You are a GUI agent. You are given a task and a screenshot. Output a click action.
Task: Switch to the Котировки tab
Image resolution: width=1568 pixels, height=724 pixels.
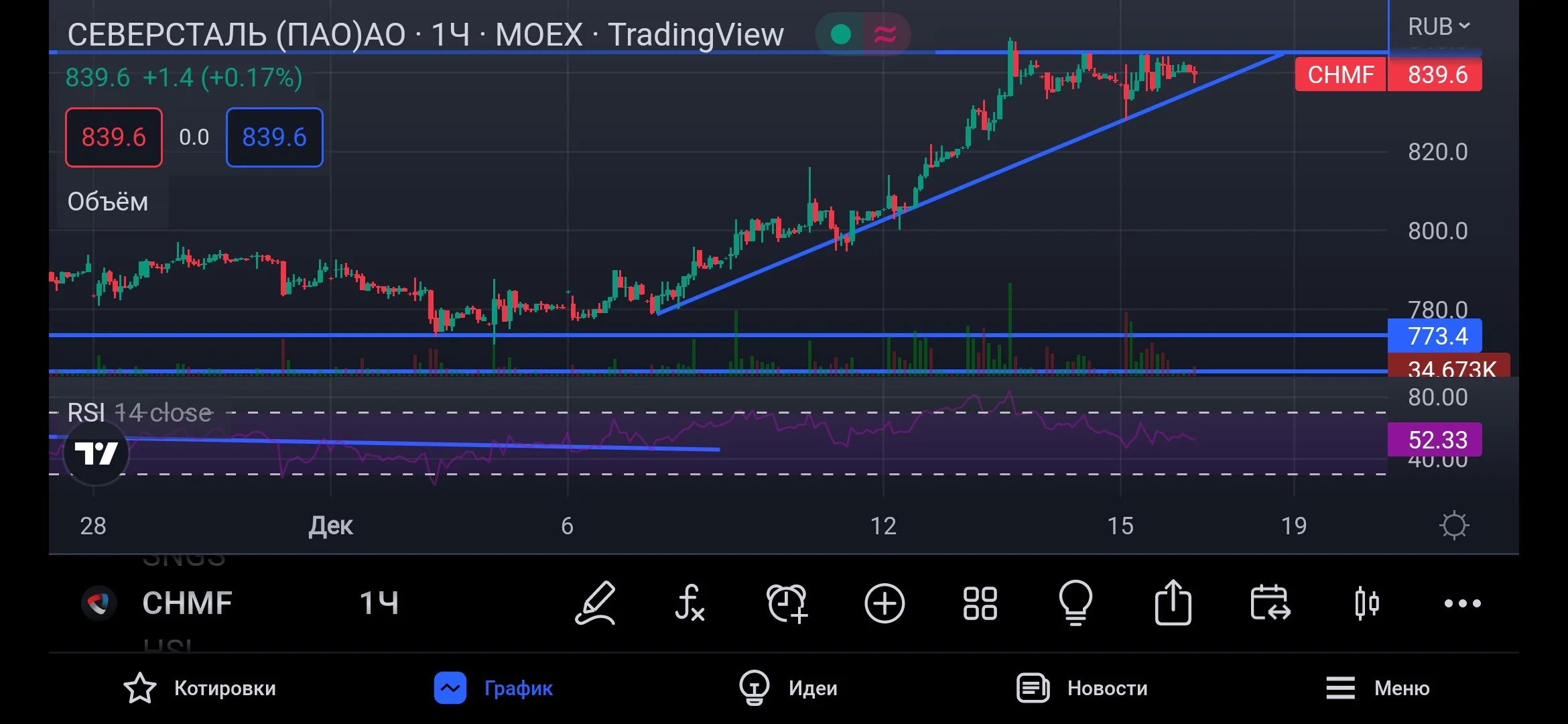tap(200, 688)
